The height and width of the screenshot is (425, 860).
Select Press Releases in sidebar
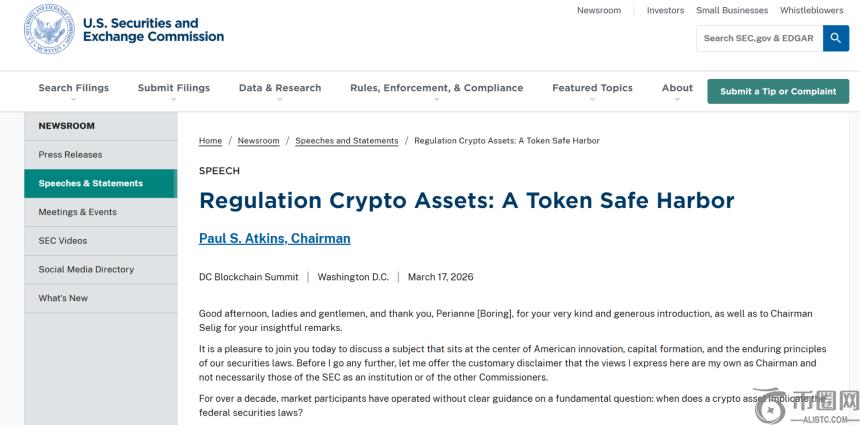(x=70, y=155)
